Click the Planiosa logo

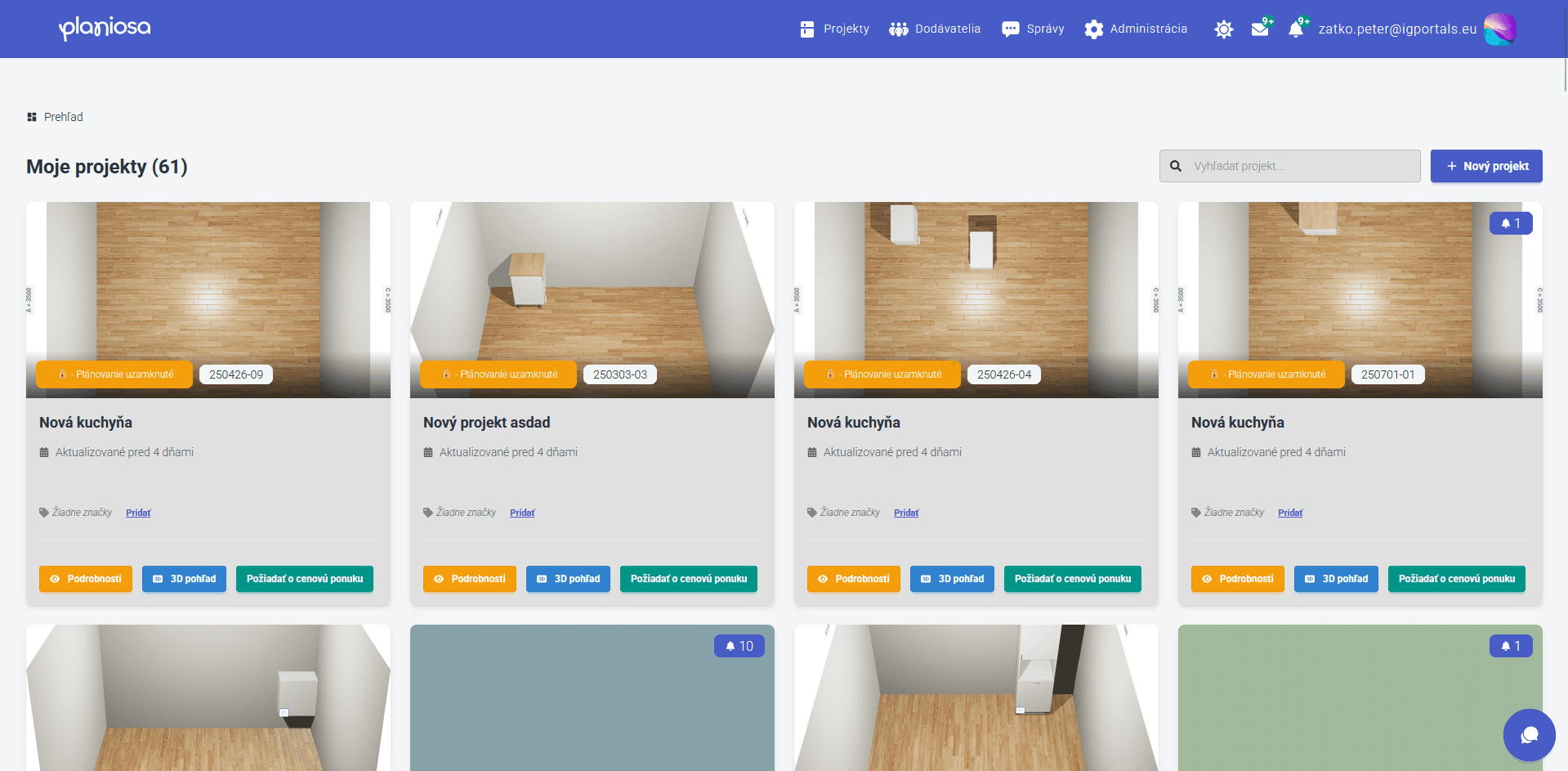point(105,29)
